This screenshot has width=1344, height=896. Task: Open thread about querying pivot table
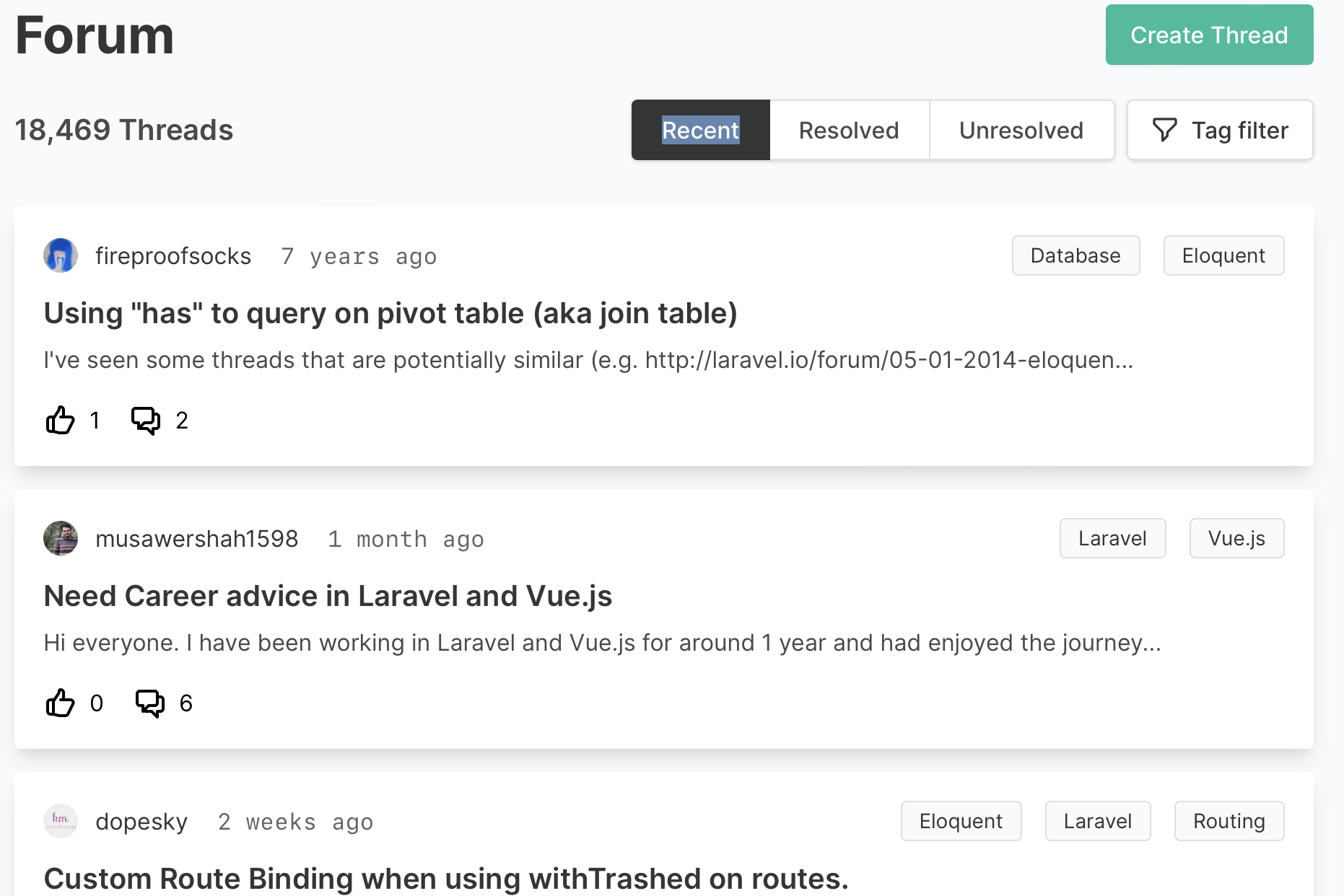[390, 313]
